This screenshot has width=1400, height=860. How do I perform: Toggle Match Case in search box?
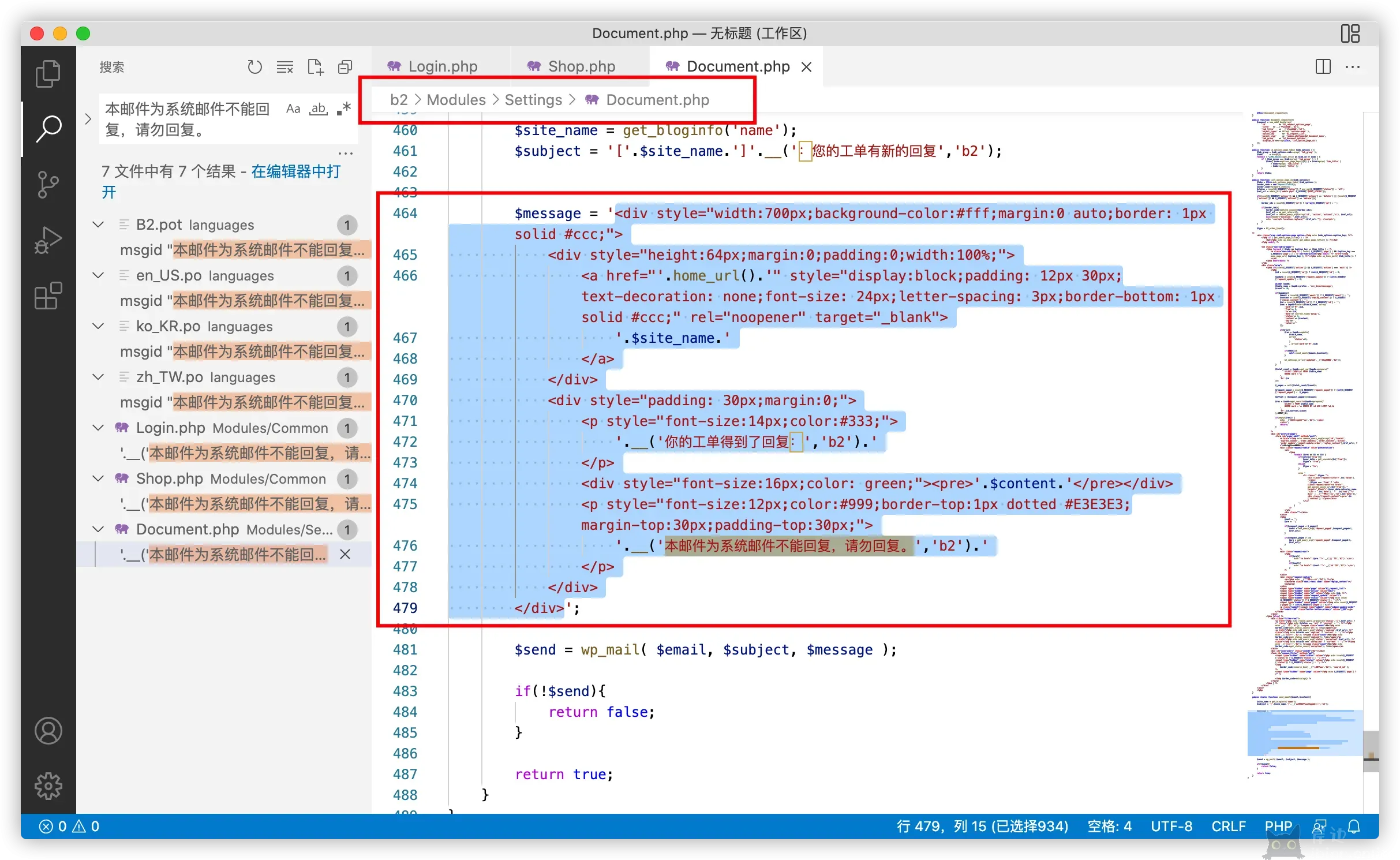(293, 109)
